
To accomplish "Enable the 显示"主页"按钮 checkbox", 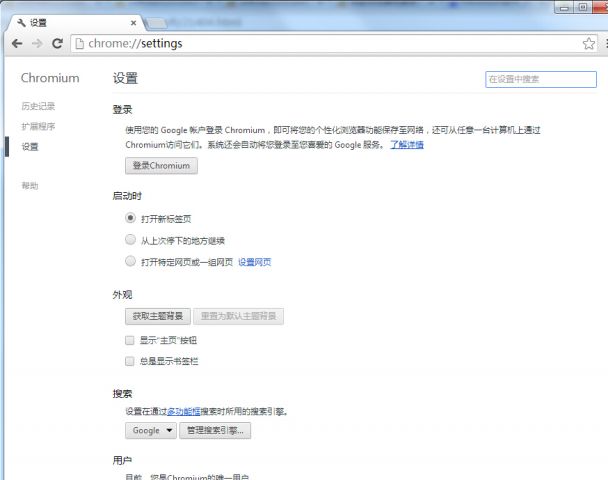I will pyautogui.click(x=130, y=340).
